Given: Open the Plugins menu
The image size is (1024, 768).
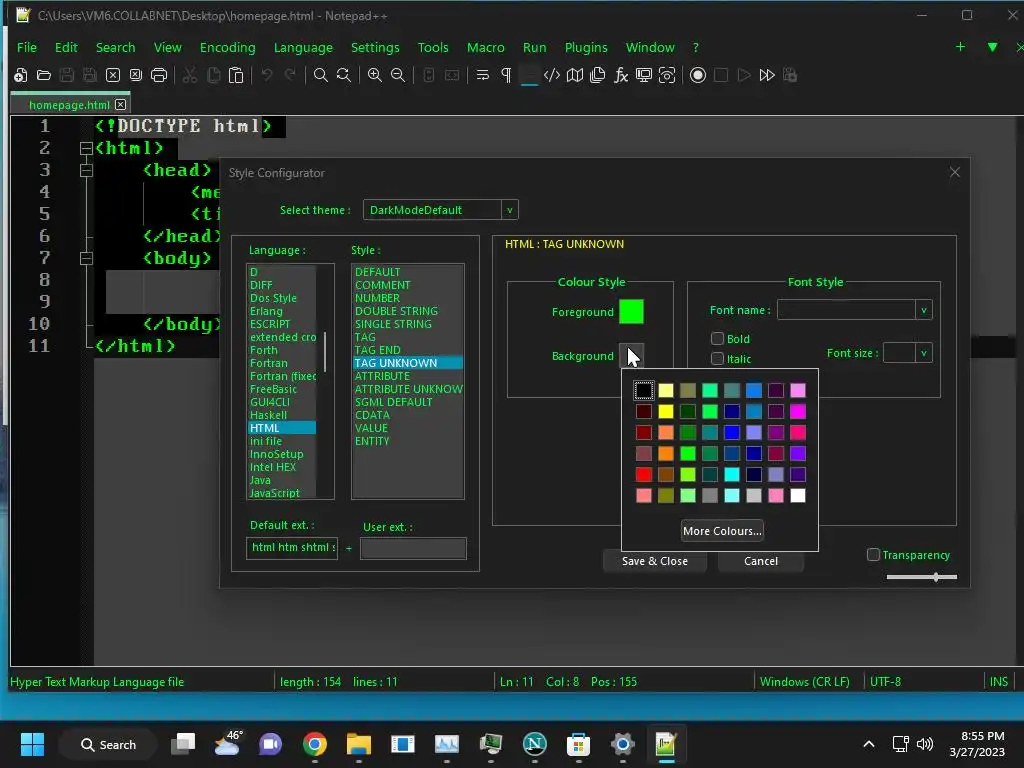Looking at the screenshot, I should tap(586, 47).
